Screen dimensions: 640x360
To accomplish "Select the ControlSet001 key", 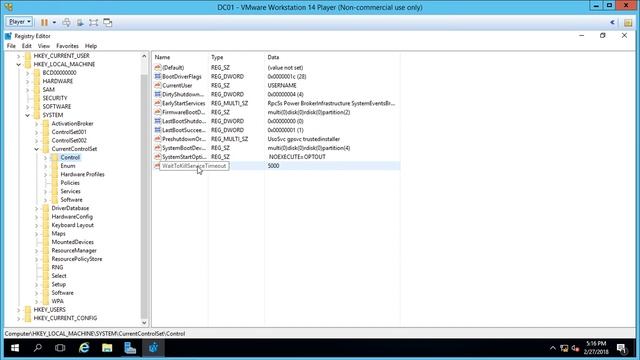I will click(x=69, y=132).
